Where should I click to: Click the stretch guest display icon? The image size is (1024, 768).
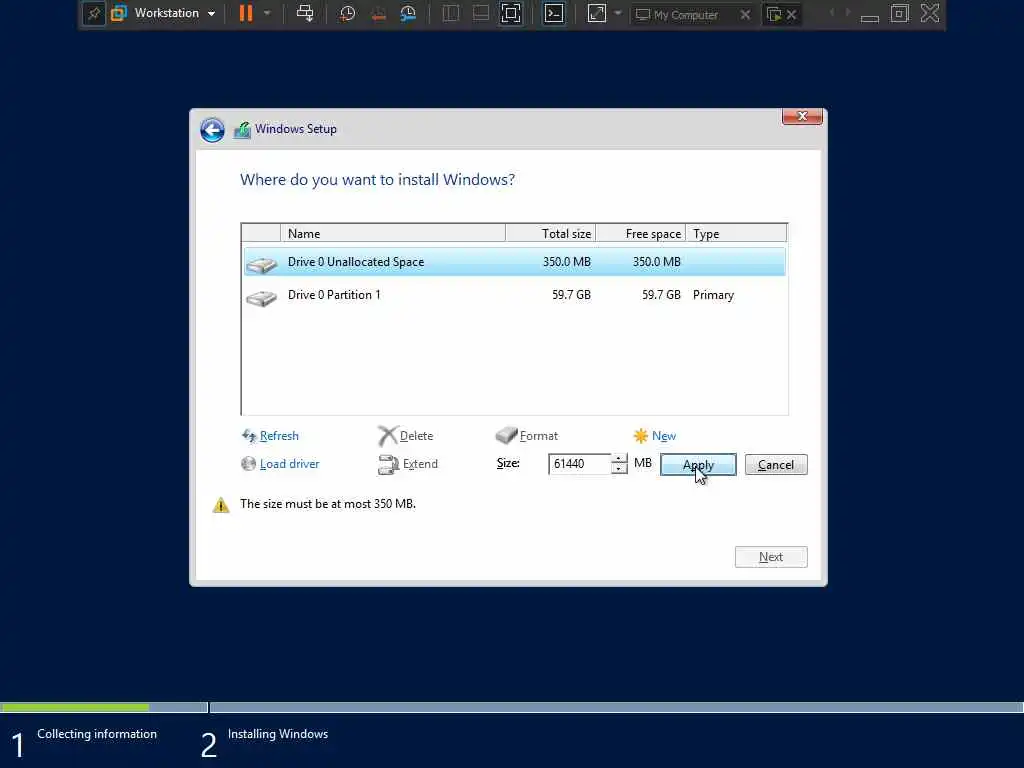(x=597, y=13)
